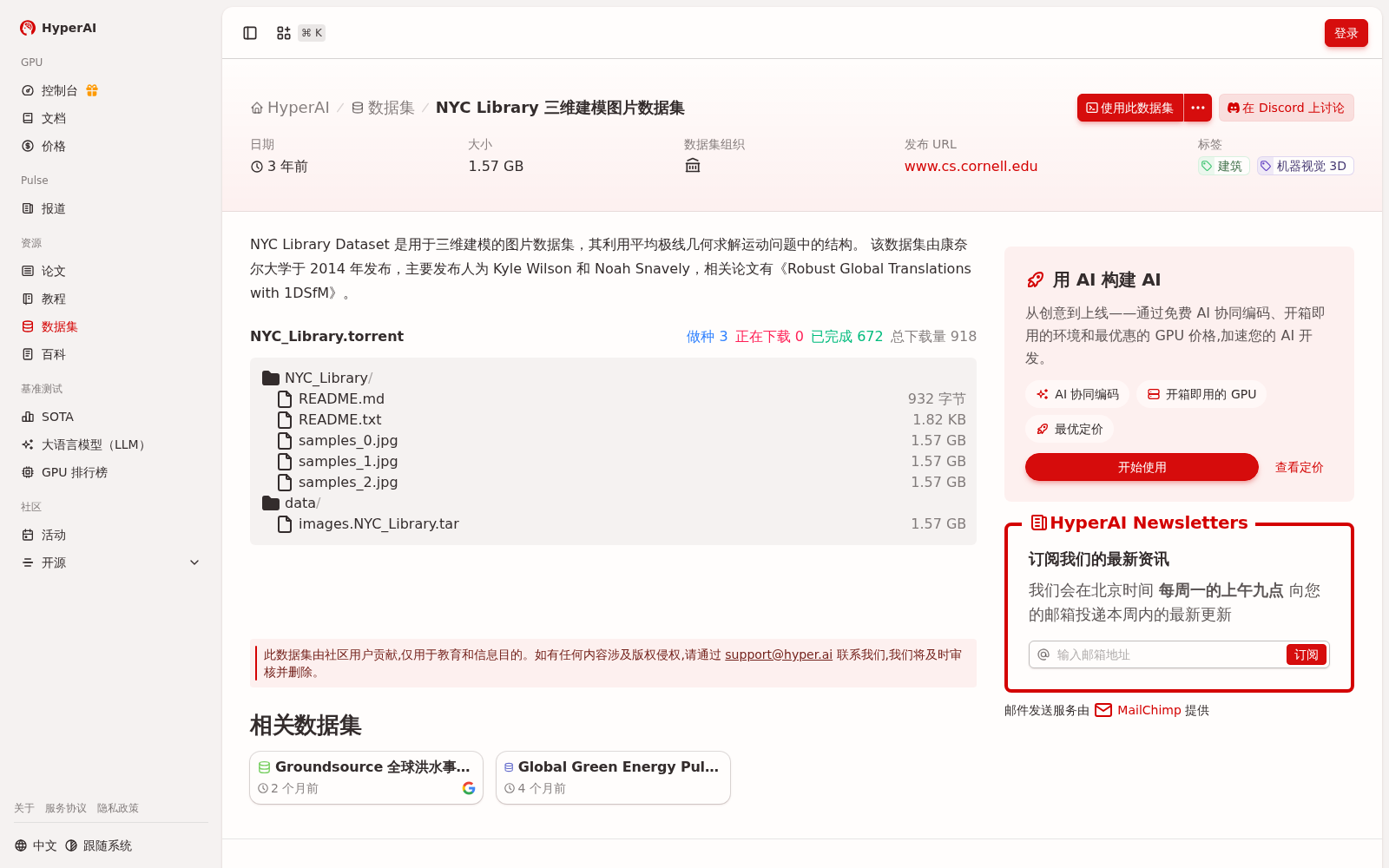Open the 关于 footer link
Viewport: 1389px width, 868px height.
coord(24,808)
